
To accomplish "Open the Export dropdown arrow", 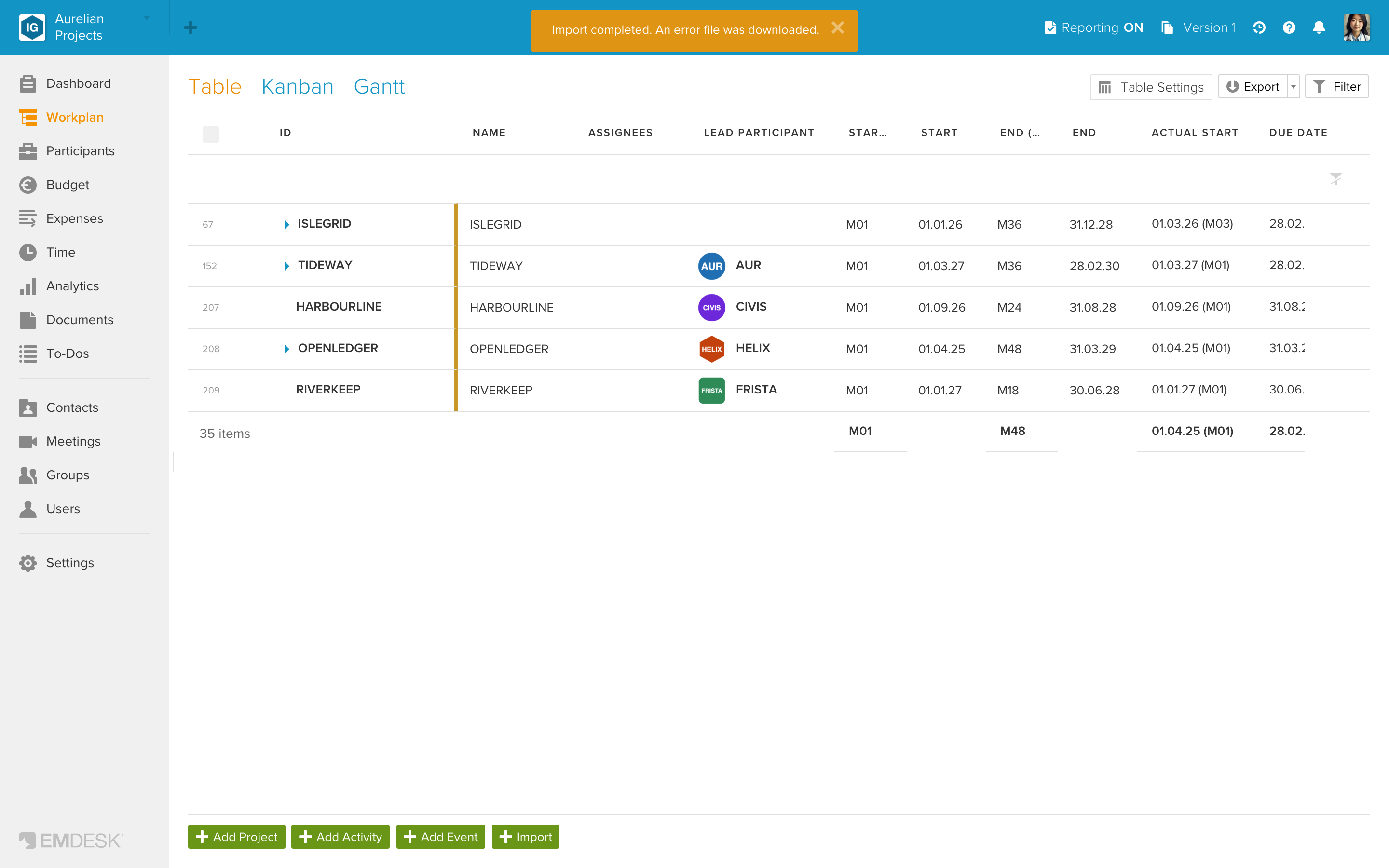I will (x=1293, y=87).
